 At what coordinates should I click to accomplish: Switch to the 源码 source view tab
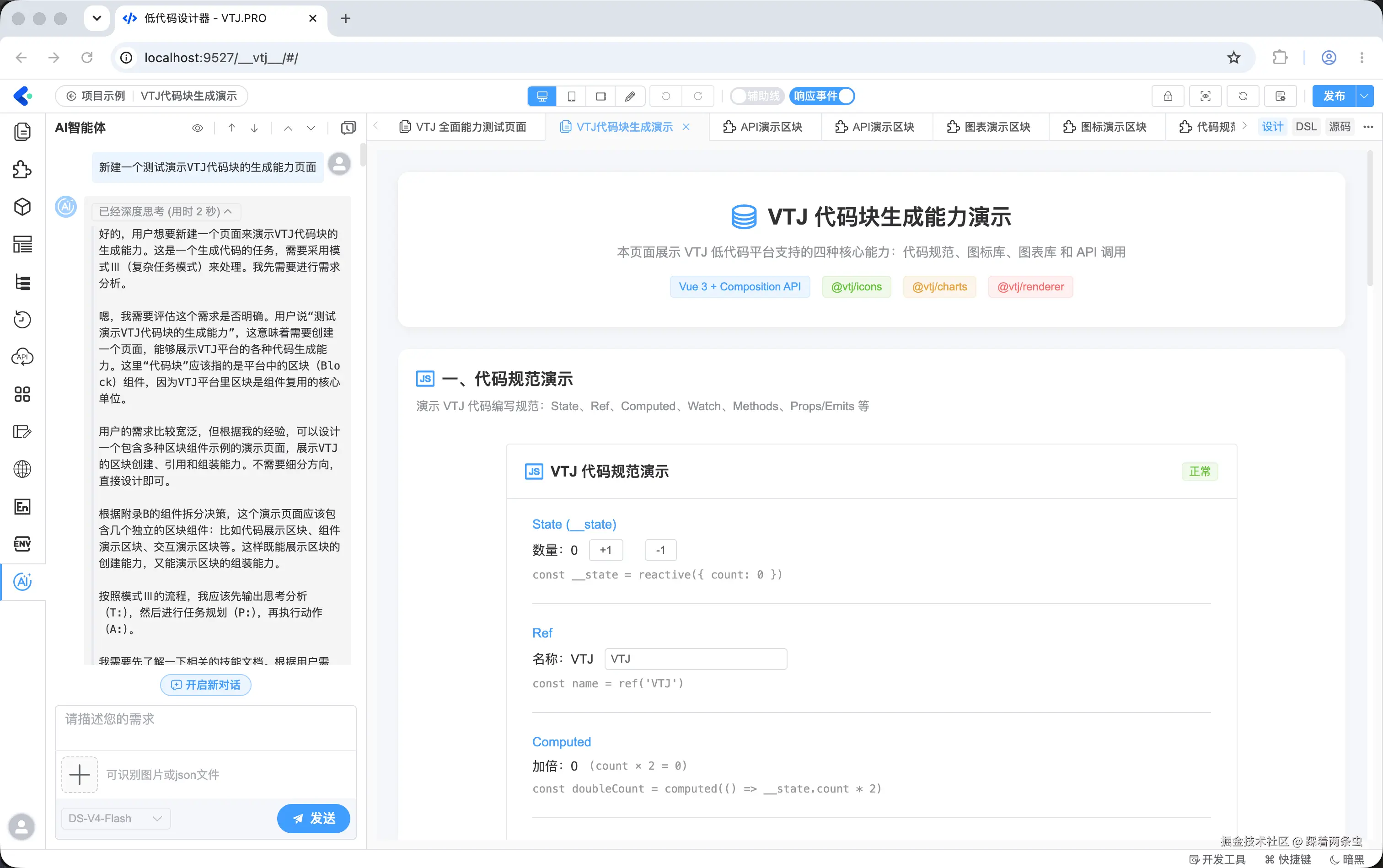point(1340,127)
